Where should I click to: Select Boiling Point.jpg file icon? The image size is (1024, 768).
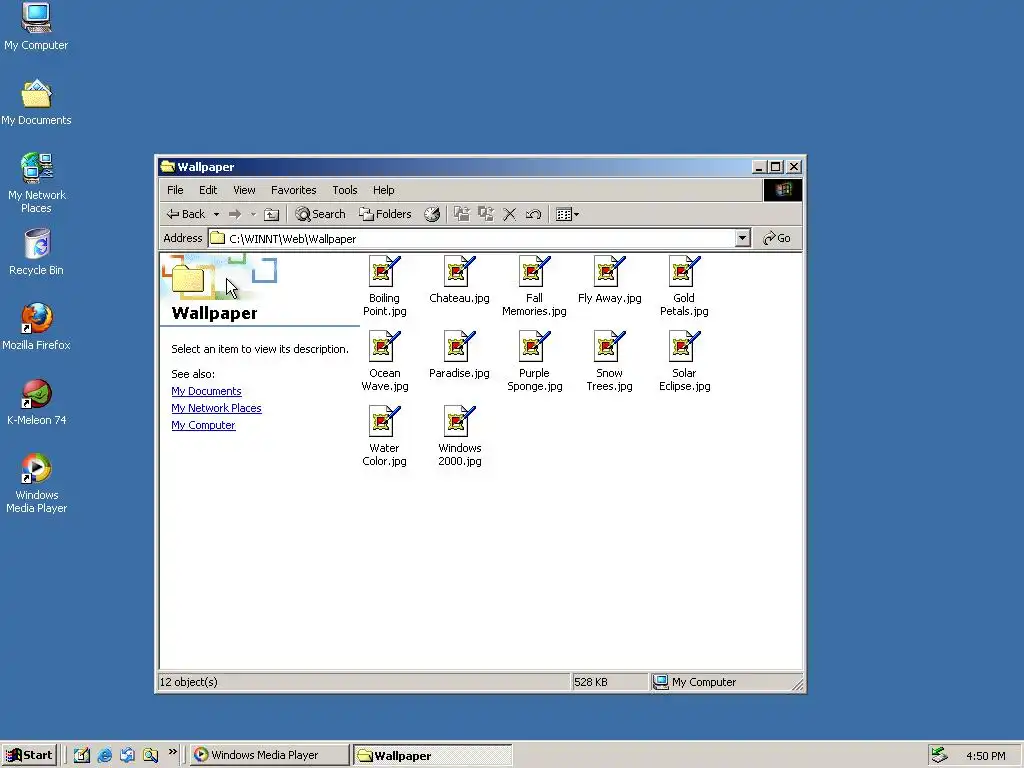(x=385, y=272)
